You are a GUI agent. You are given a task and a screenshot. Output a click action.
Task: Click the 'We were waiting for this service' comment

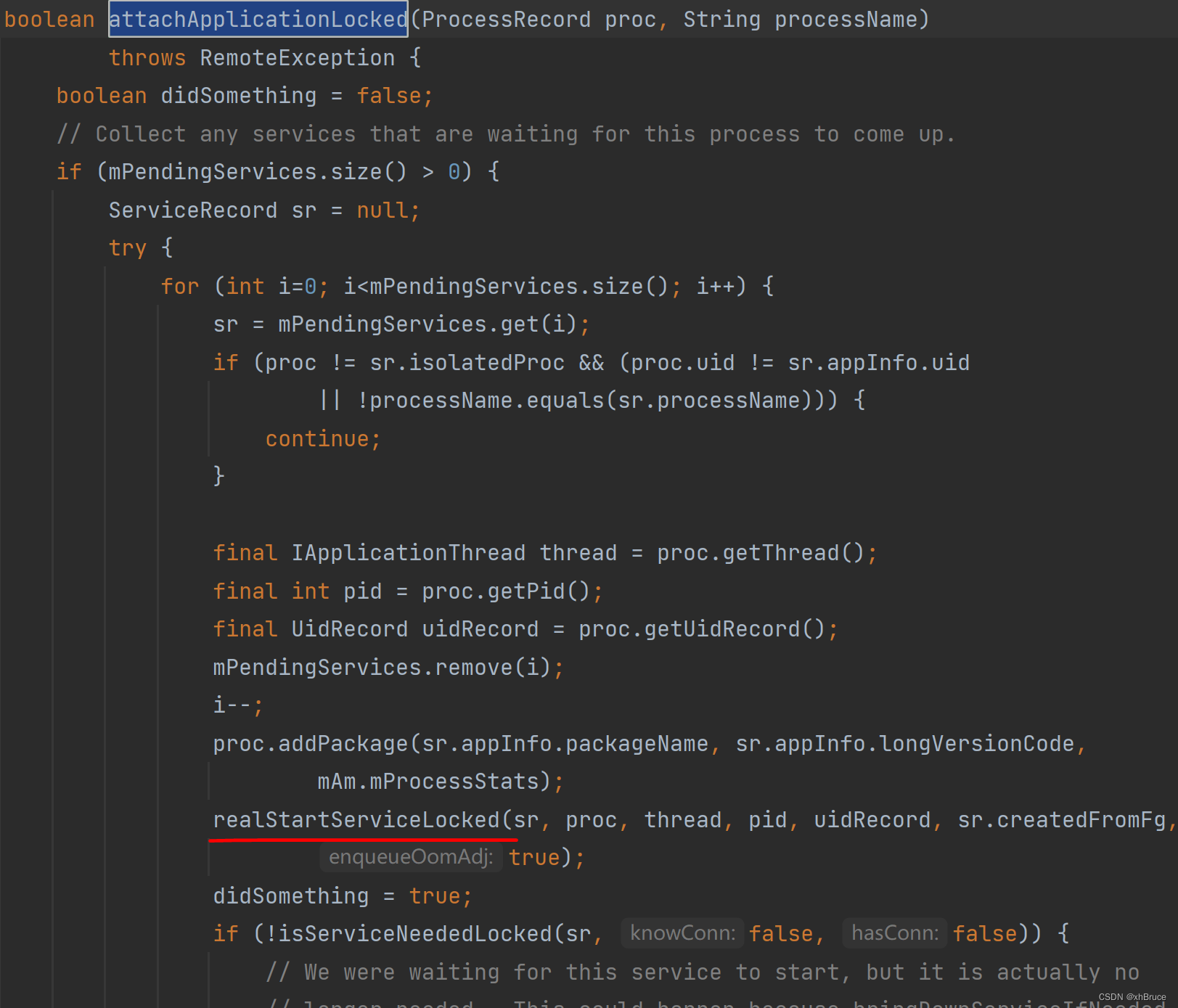coord(702,972)
